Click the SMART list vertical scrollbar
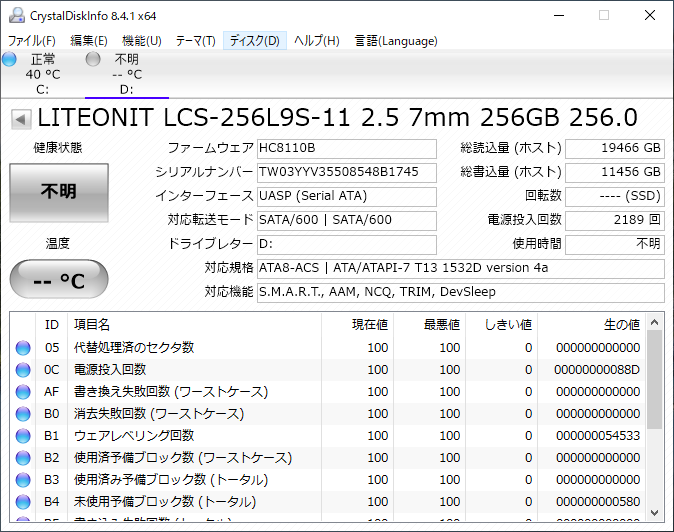Image resolution: width=674 pixels, height=532 pixels. coord(655,380)
